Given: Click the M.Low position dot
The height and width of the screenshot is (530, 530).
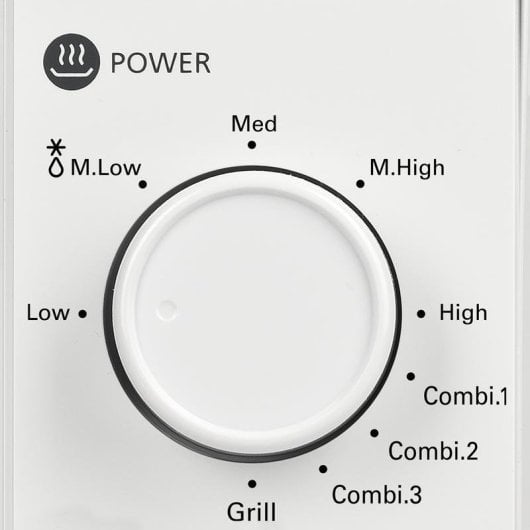Looking at the screenshot, I should [143, 184].
